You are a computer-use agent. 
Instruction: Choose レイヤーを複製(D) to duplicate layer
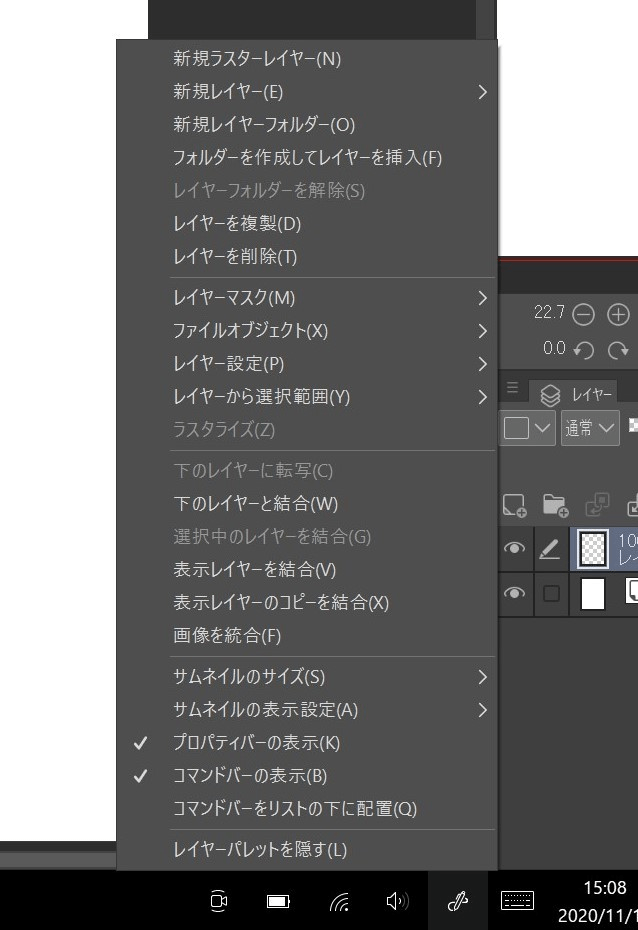click(307, 224)
